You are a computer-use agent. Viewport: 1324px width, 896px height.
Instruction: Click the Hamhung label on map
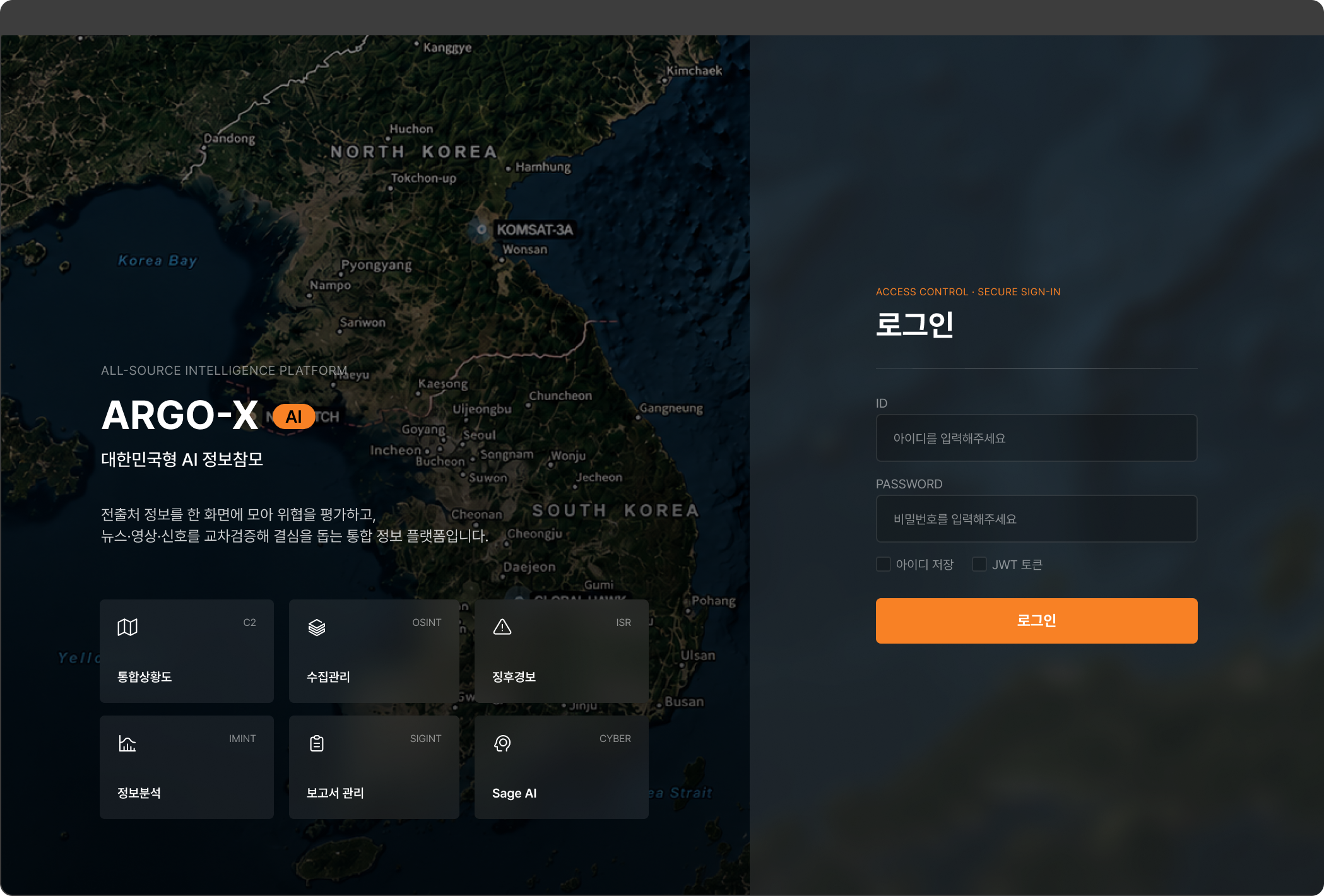pos(543,167)
